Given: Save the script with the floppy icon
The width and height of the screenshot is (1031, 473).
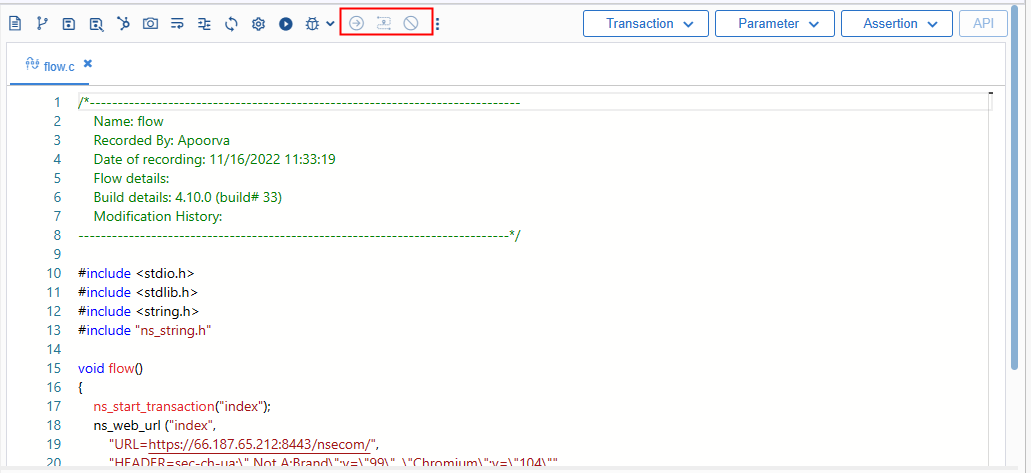Looking at the screenshot, I should pyautogui.click(x=69, y=24).
